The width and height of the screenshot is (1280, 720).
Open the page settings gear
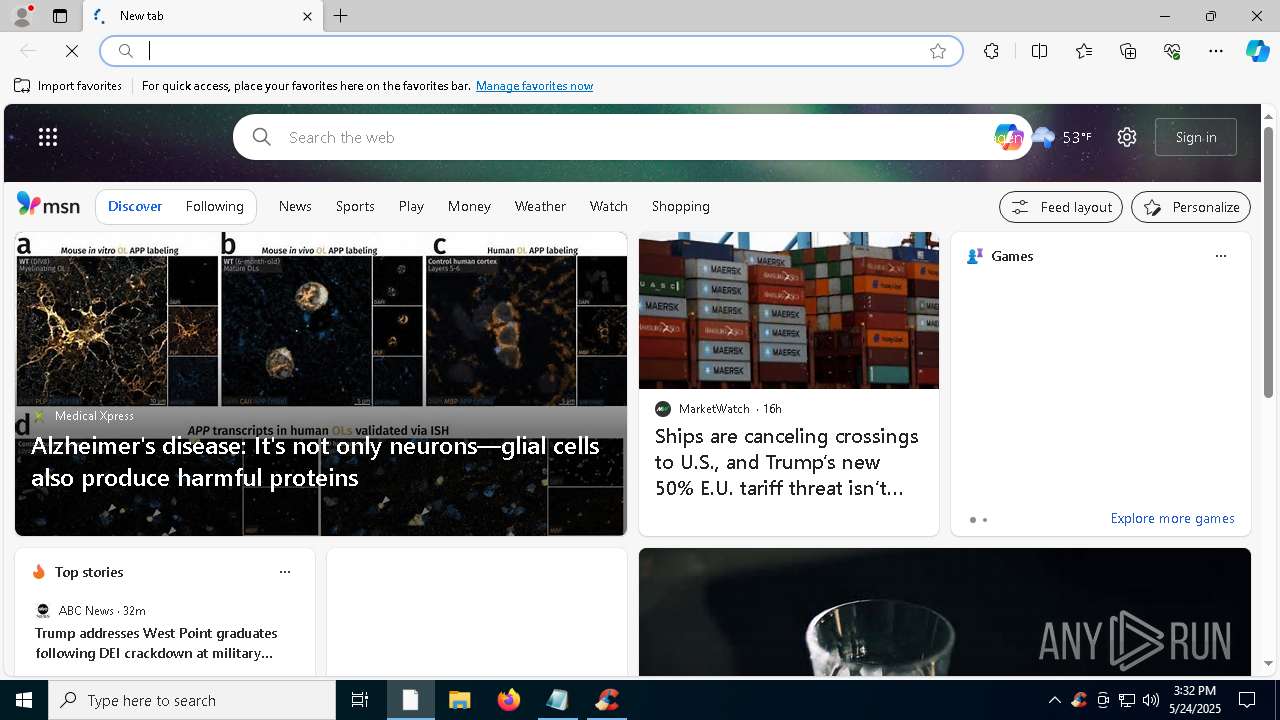(1127, 137)
